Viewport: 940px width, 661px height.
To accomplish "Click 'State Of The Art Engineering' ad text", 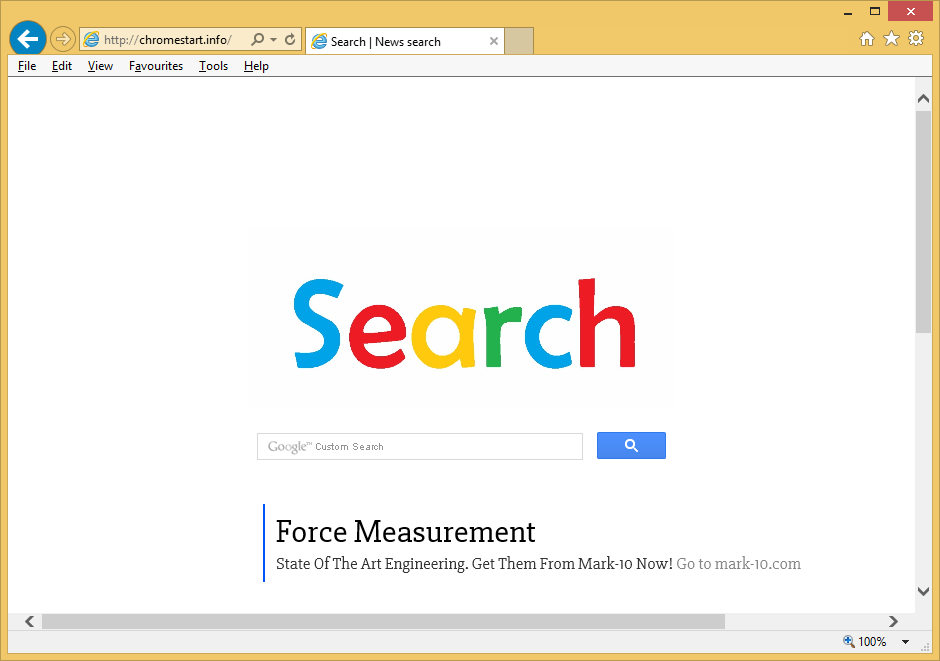I will point(370,564).
